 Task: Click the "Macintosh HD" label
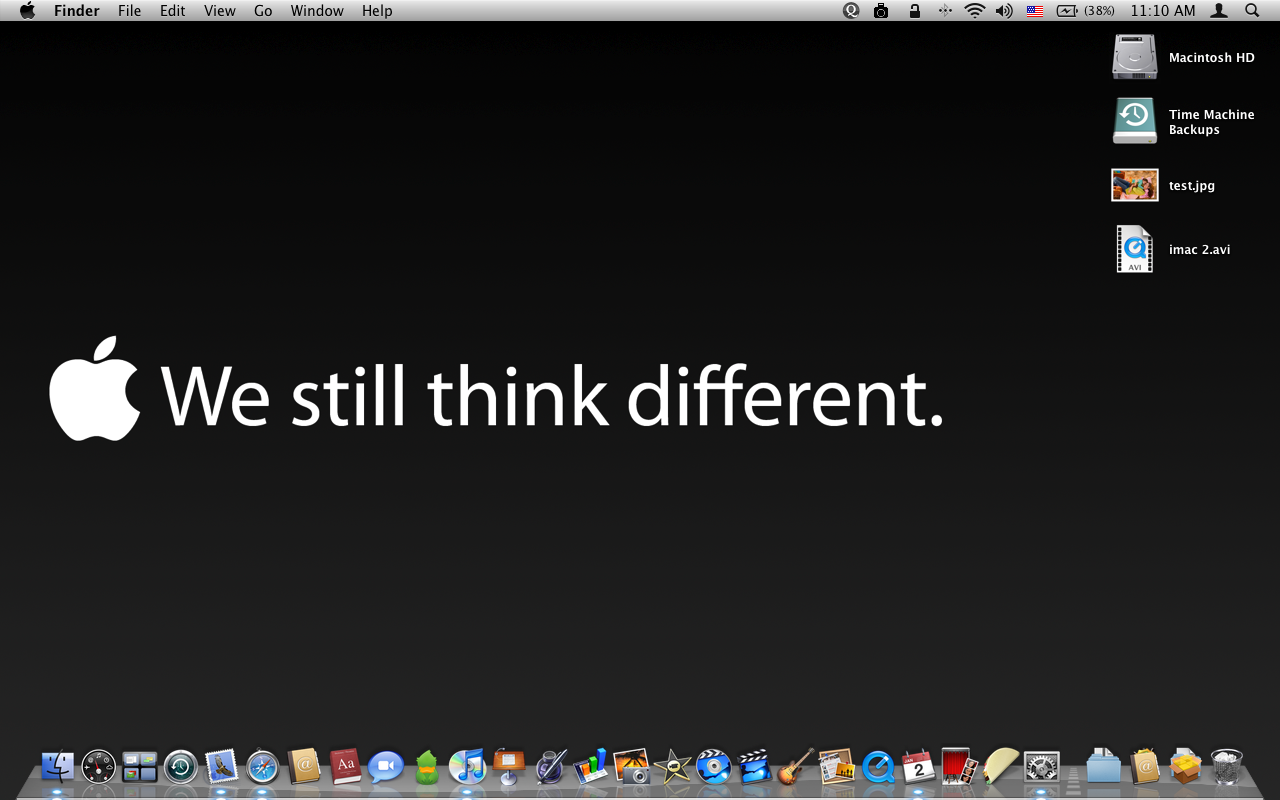1212,58
